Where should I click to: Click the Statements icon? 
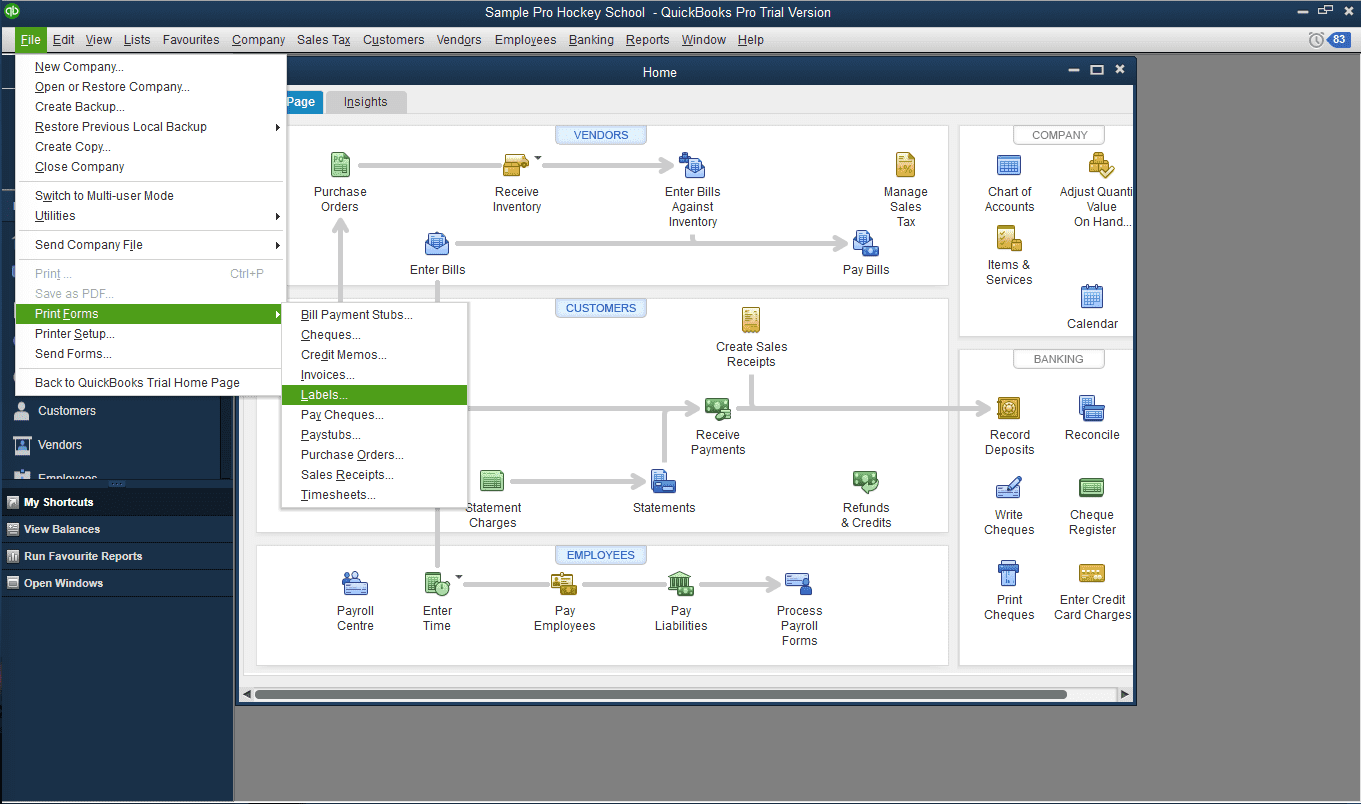663,481
